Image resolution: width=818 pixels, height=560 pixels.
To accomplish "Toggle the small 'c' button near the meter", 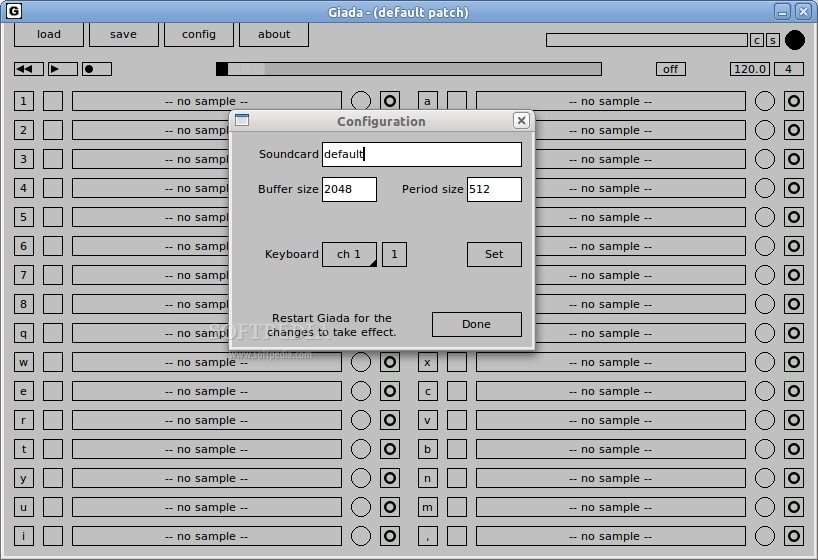I will pyautogui.click(x=757, y=40).
